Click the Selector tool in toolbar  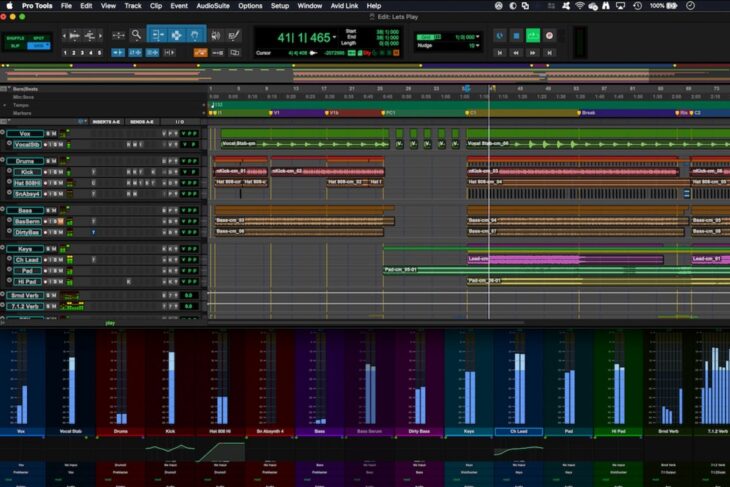coord(176,35)
